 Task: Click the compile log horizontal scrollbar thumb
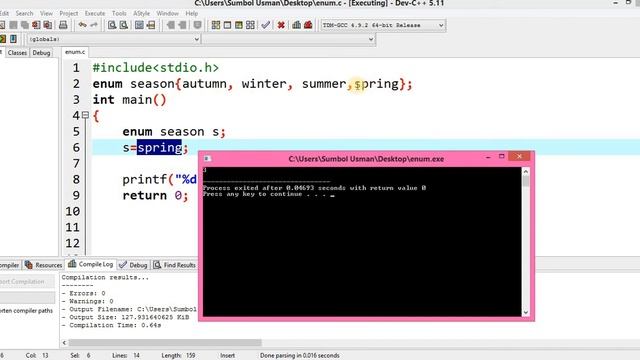pyautogui.click(x=165, y=342)
